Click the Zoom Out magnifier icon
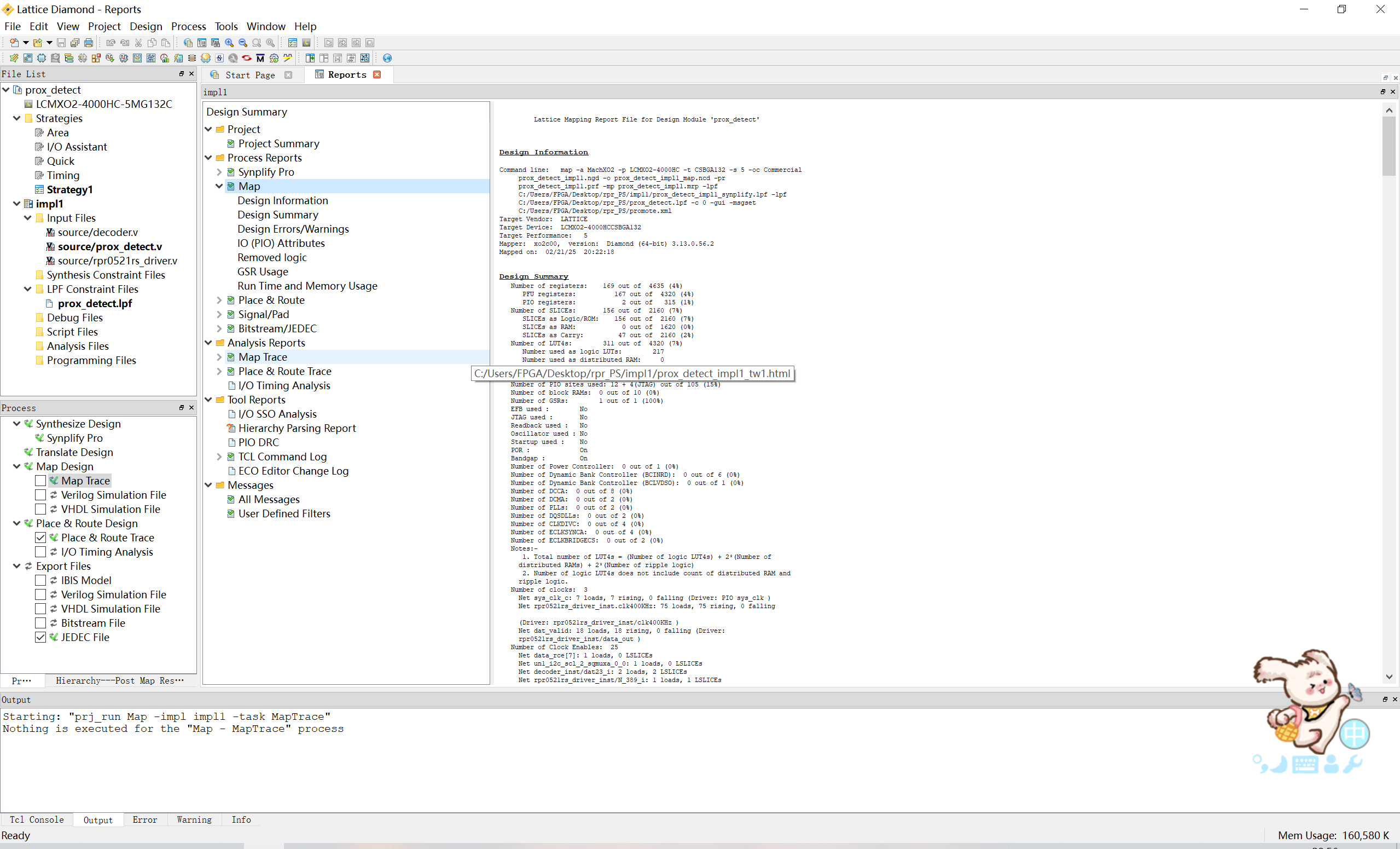The height and width of the screenshot is (849, 1400). click(x=242, y=43)
